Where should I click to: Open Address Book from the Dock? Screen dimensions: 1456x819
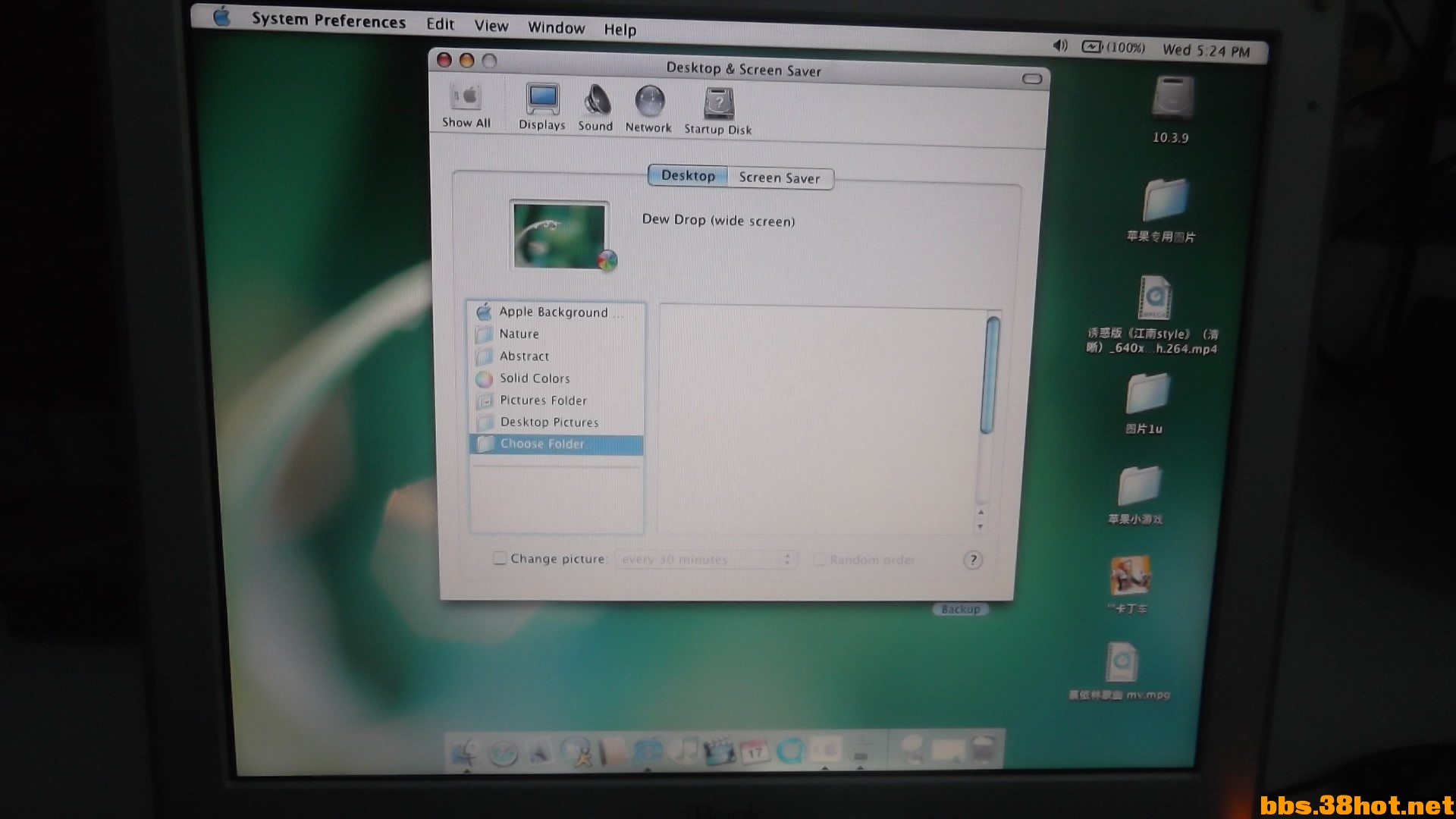pos(612,752)
